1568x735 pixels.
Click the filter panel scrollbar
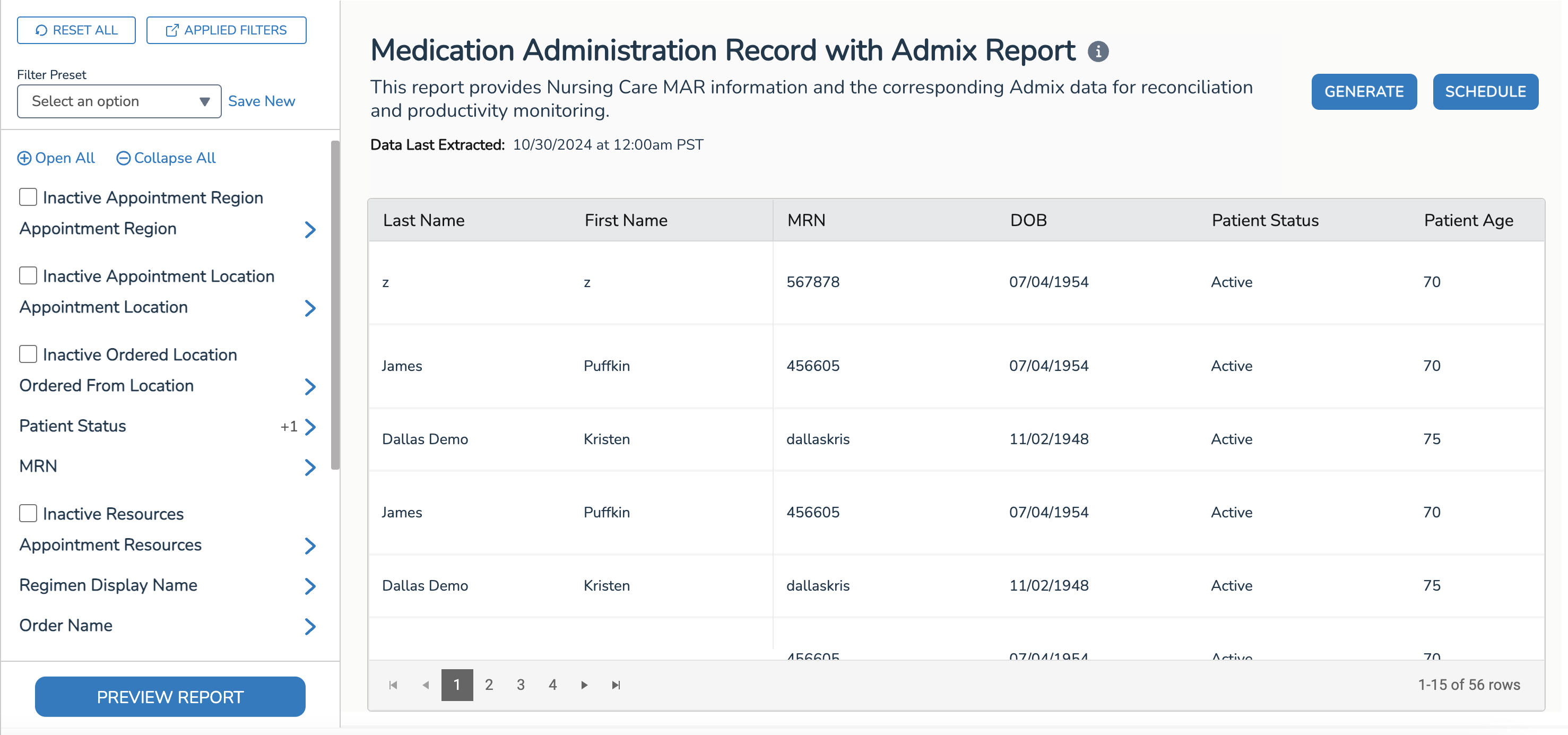tap(335, 305)
